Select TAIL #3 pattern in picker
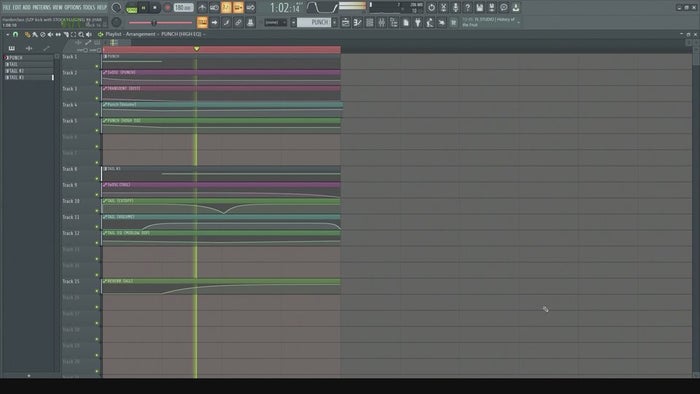The width and height of the screenshot is (700, 394). click(29, 77)
